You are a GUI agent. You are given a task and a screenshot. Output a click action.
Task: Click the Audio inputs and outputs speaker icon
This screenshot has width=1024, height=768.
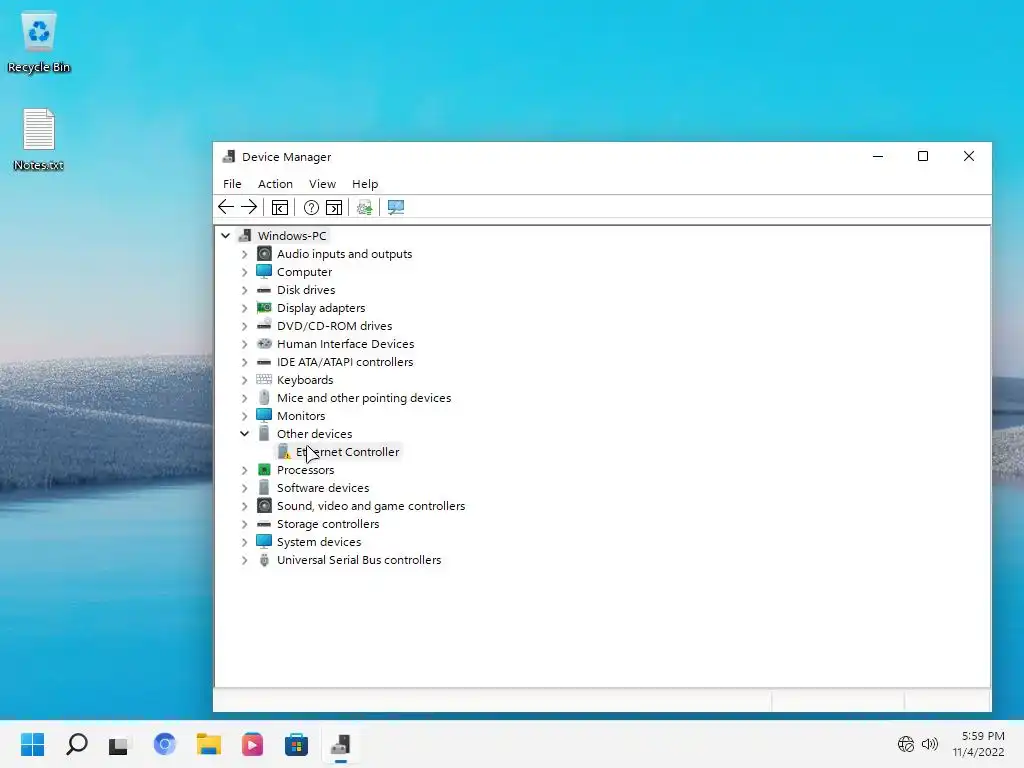coord(264,254)
